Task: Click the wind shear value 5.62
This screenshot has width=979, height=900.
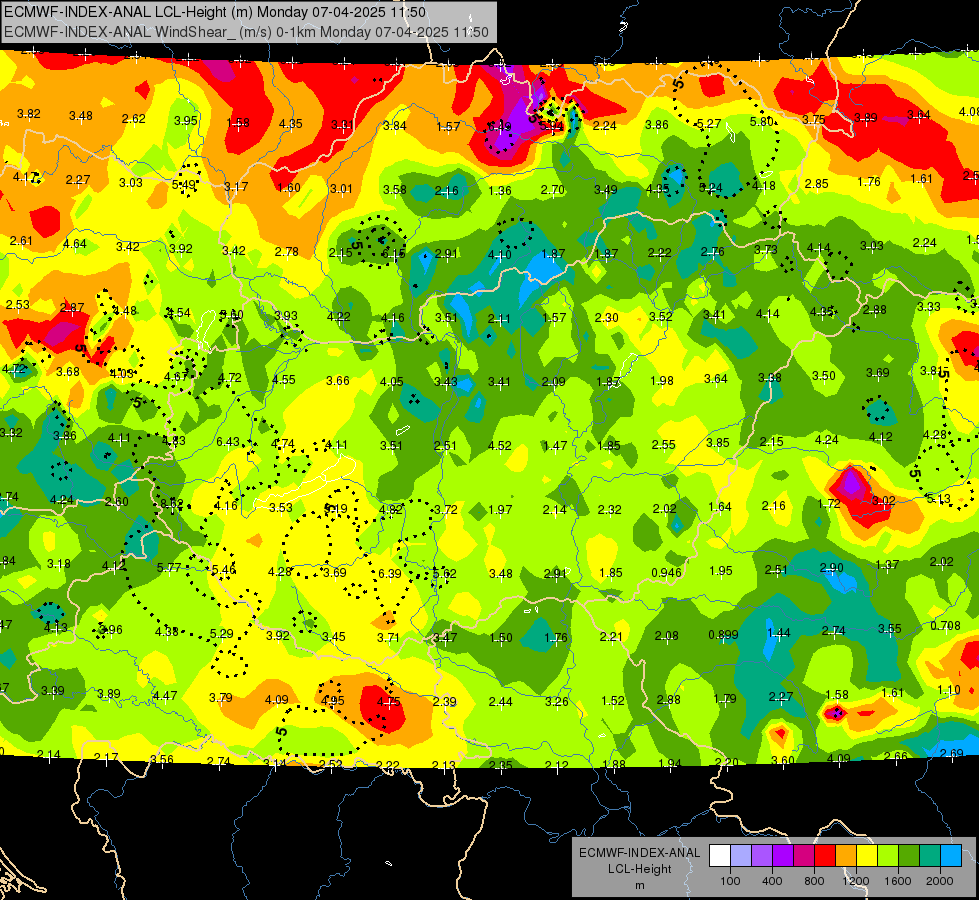Action: pyautogui.click(x=445, y=573)
